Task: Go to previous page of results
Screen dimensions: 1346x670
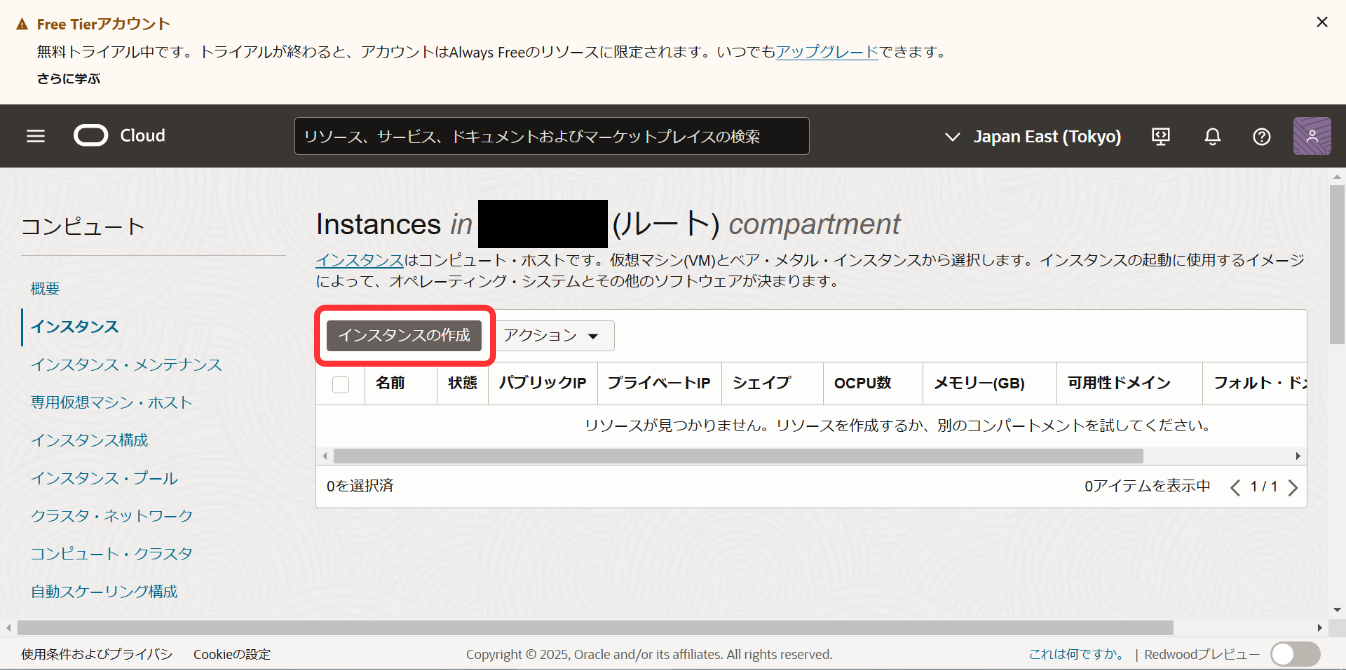Action: pos(1235,487)
